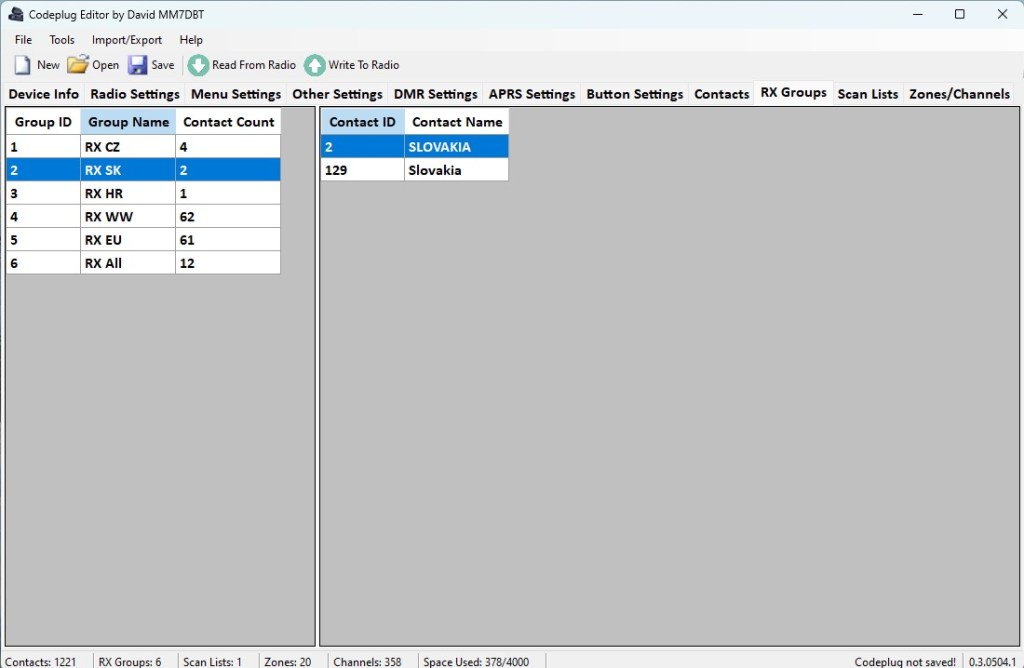Click the app icon in title bar
Screen dimensions: 1024x668
(x=15, y=14)
